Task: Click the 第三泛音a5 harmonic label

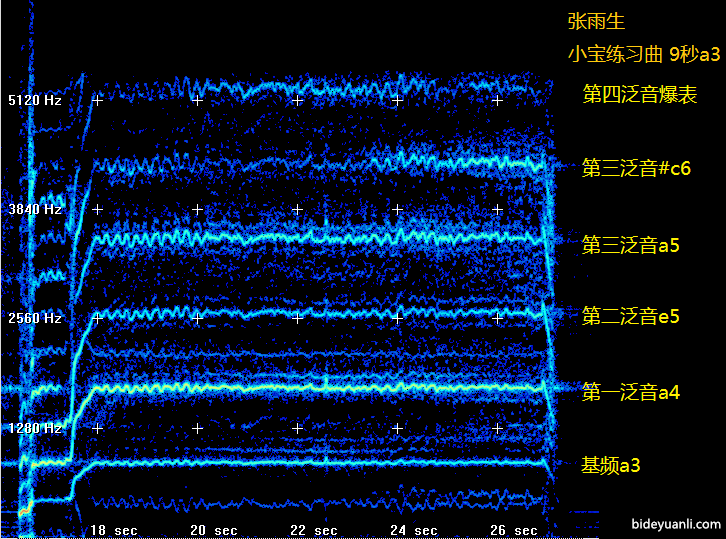Action: tap(630, 245)
